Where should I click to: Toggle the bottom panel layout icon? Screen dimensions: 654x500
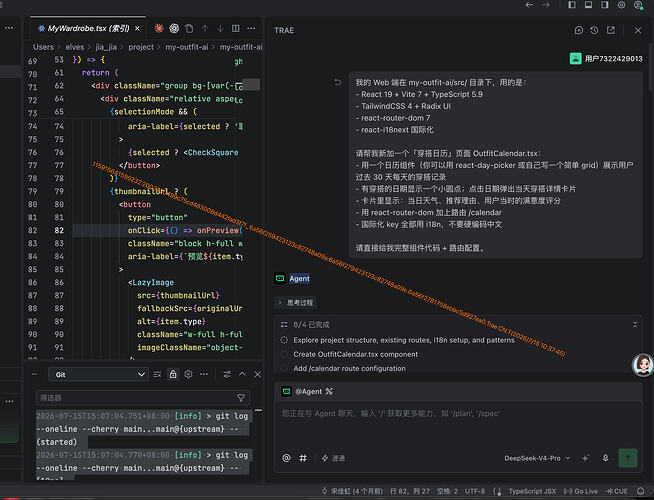[588, 5]
